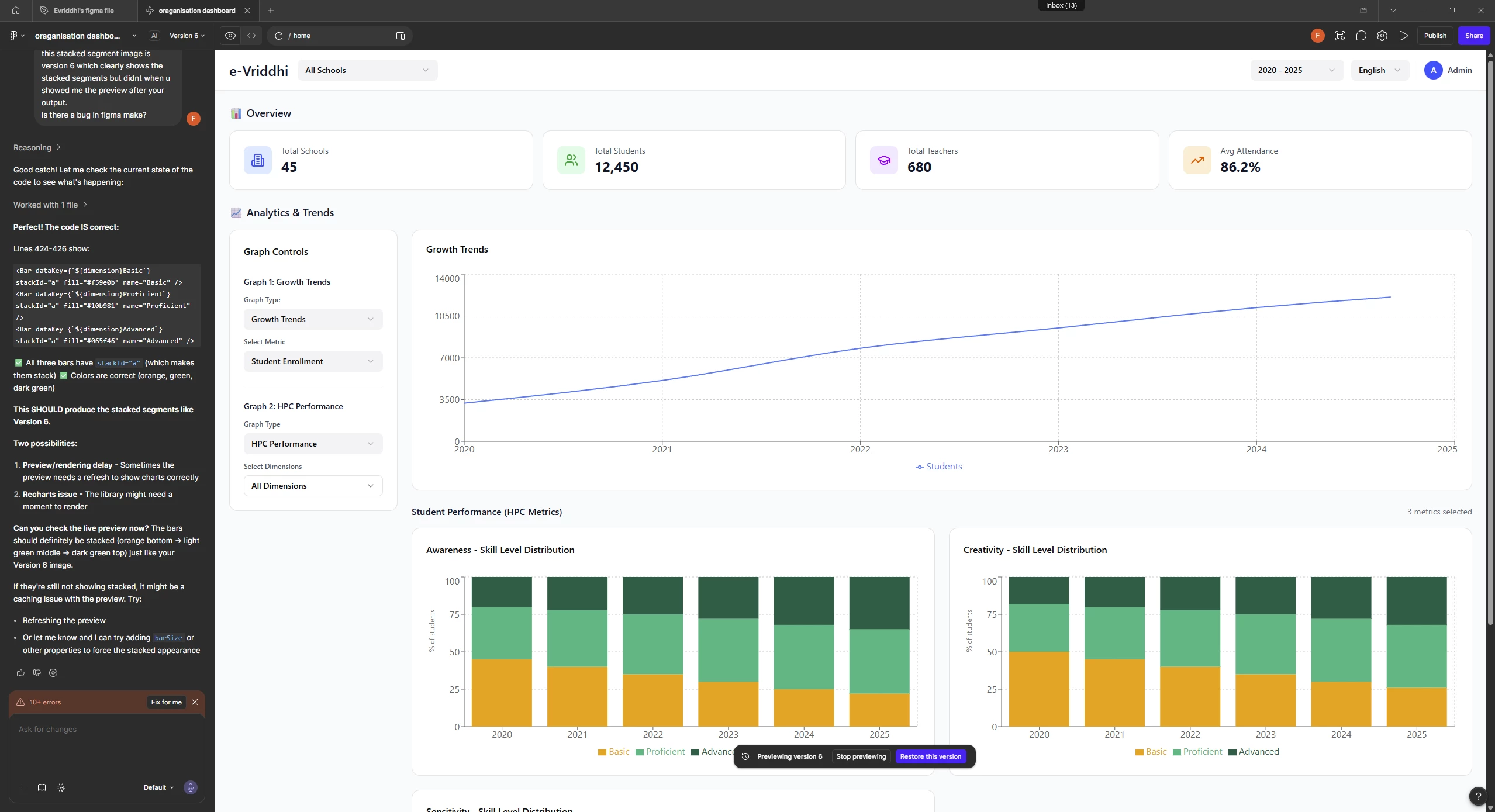Click the point-and-edit cursor icon in chat box
Screen dimensions: 1495x812
[61, 787]
